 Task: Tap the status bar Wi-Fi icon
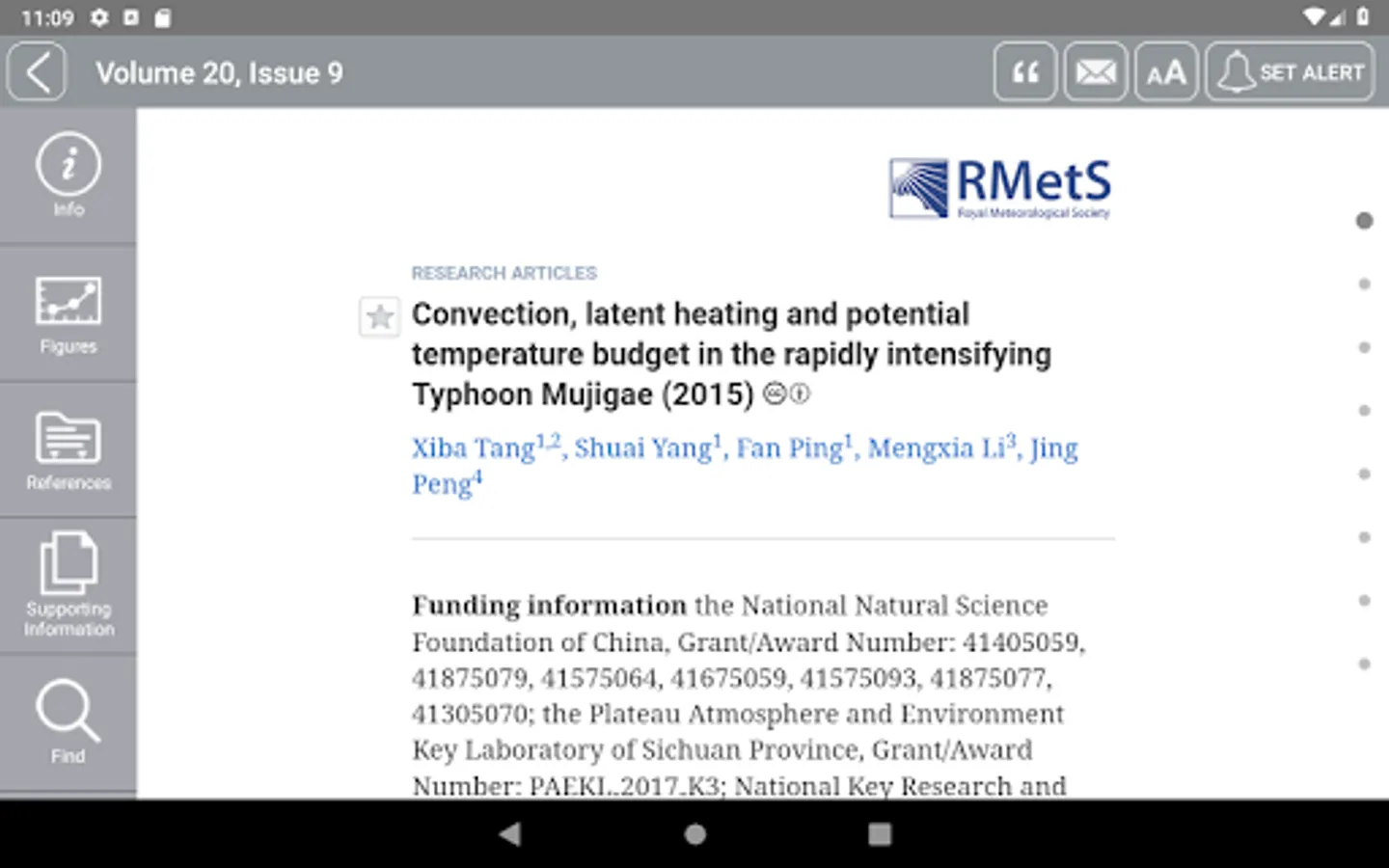[1314, 16]
